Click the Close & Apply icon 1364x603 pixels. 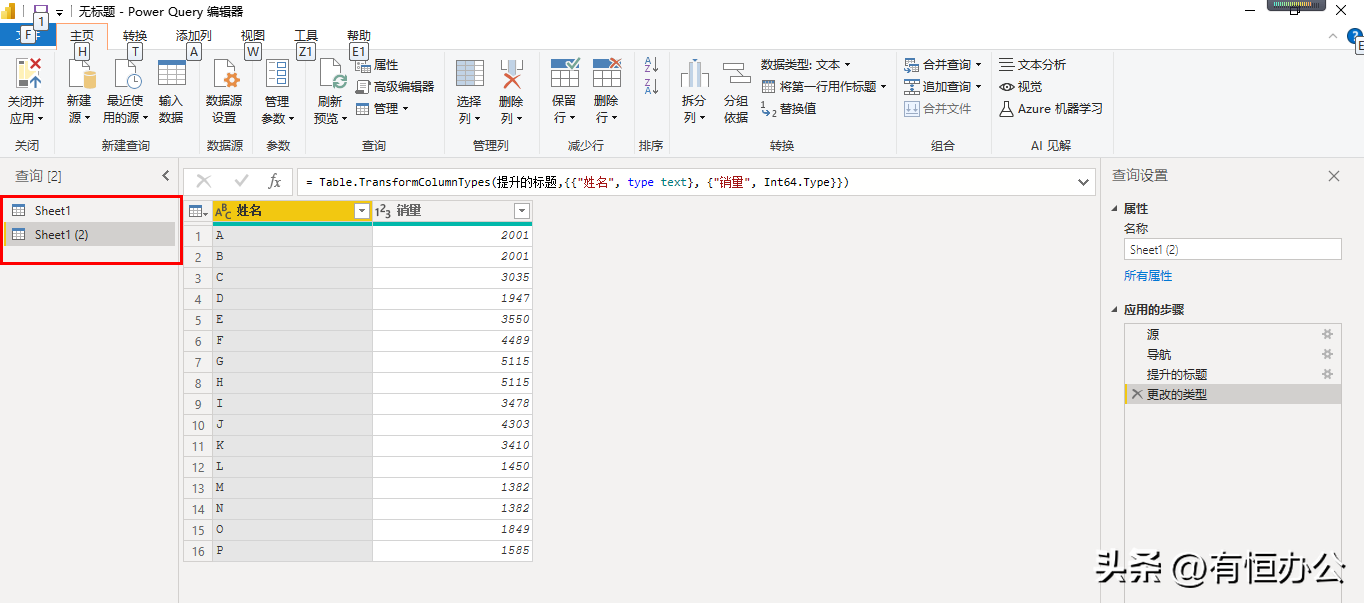pyautogui.click(x=27, y=75)
